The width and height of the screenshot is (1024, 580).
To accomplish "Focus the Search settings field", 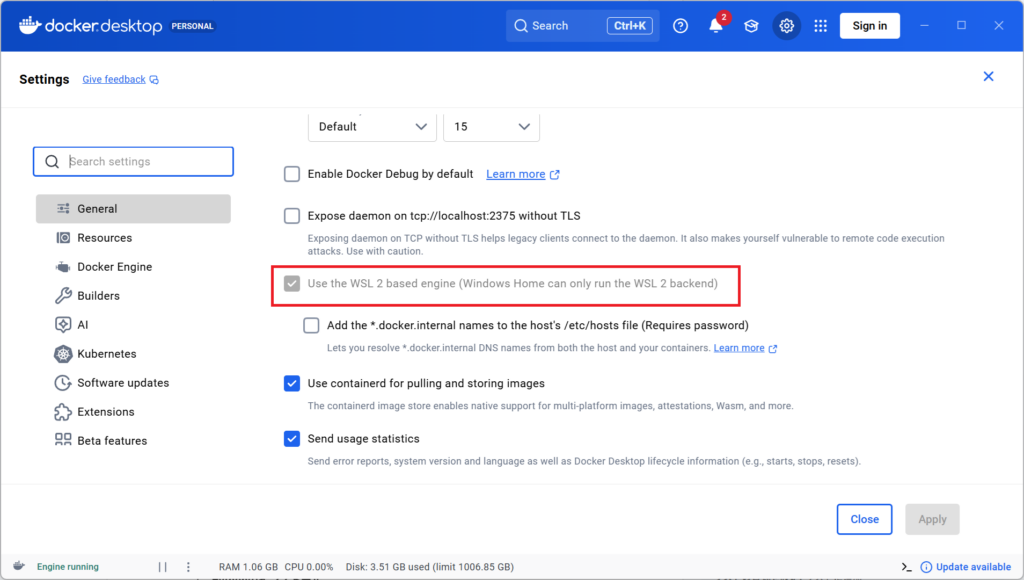I will [x=133, y=161].
